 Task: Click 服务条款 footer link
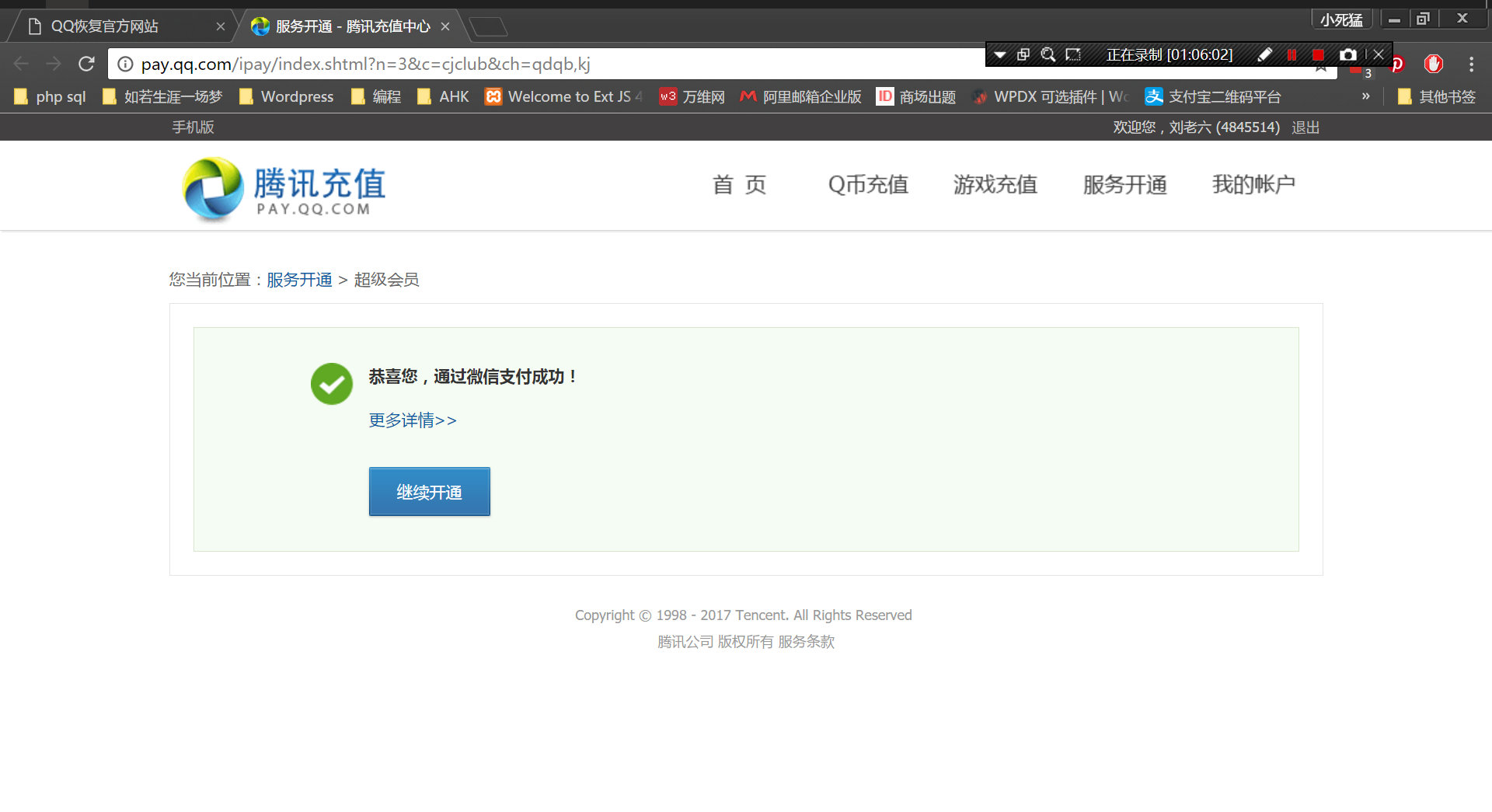point(806,642)
